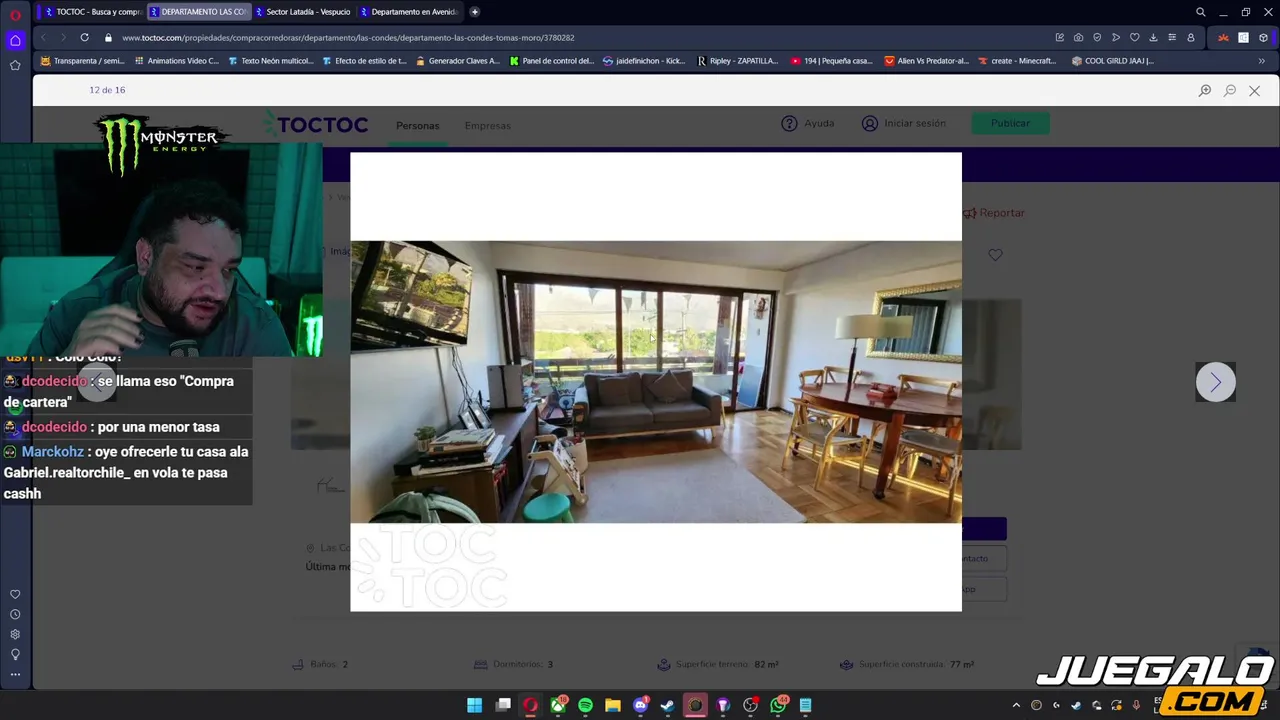
Task: Open Panel de control del... bookmark
Action: [x=551, y=61]
